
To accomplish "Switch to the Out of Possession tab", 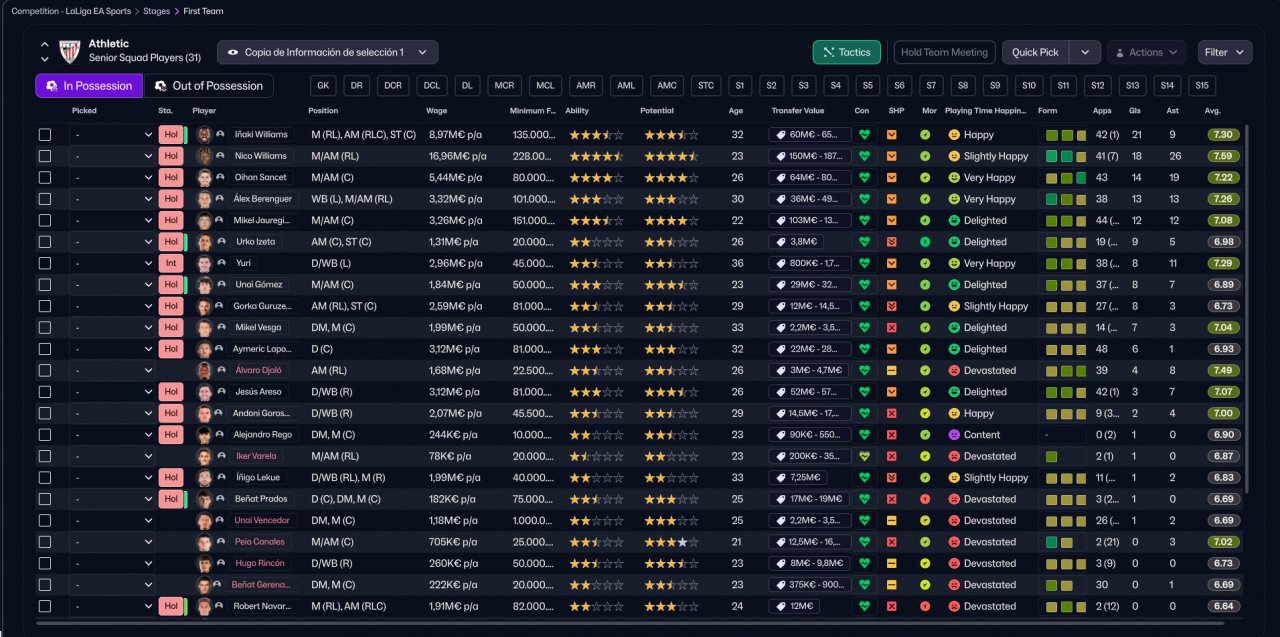I will click(208, 86).
